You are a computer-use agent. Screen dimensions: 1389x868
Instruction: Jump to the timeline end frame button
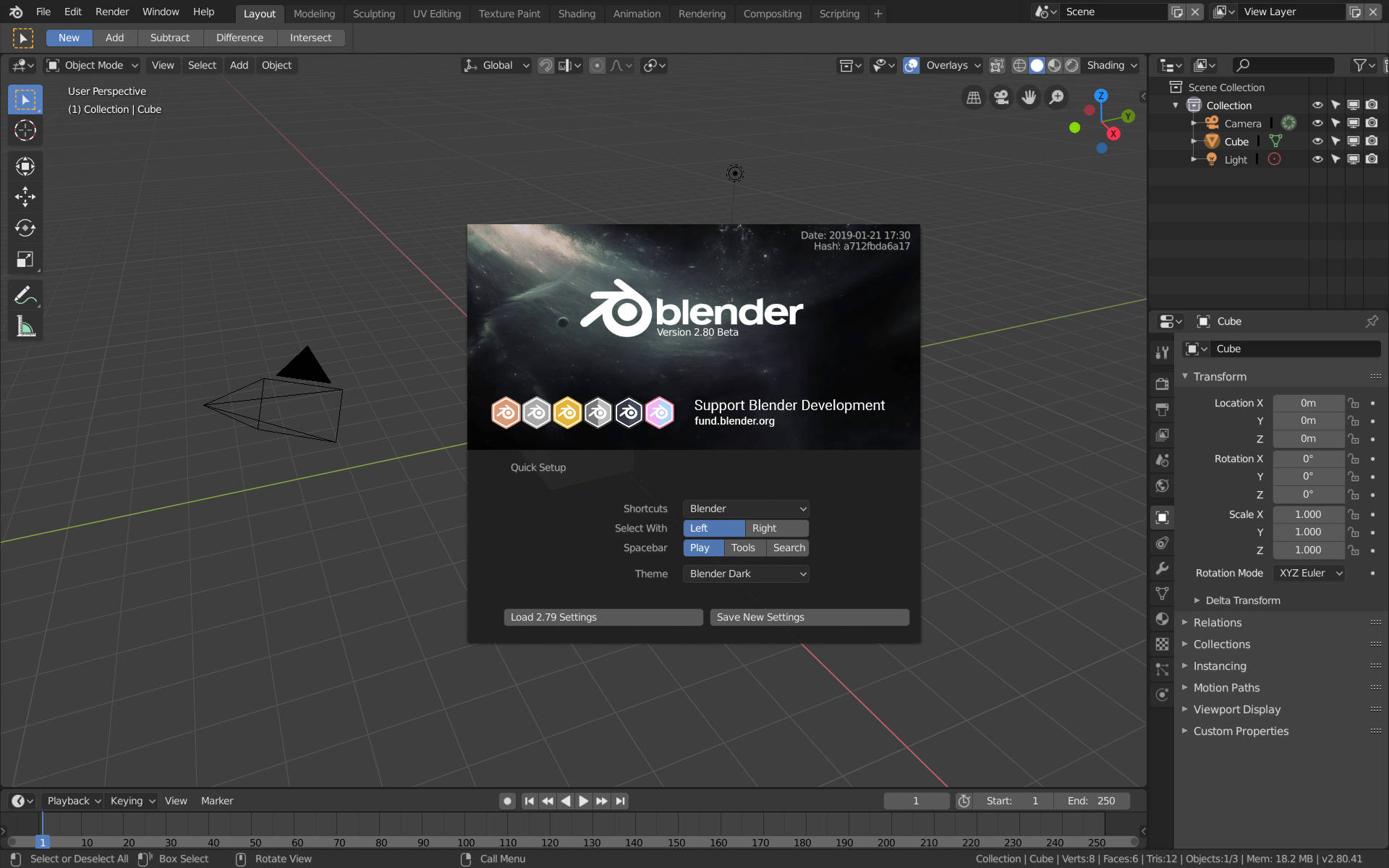coord(620,801)
